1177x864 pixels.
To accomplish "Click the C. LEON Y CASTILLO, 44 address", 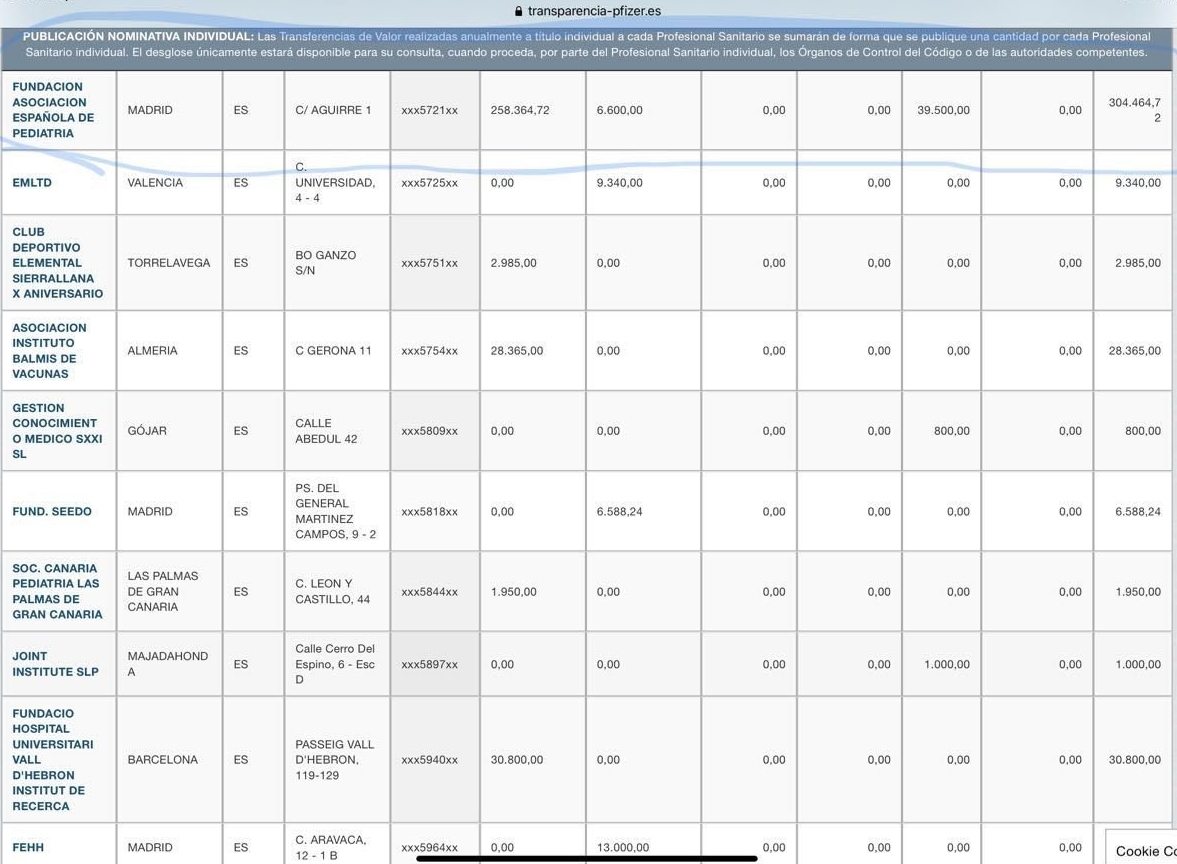I will click(333, 592).
